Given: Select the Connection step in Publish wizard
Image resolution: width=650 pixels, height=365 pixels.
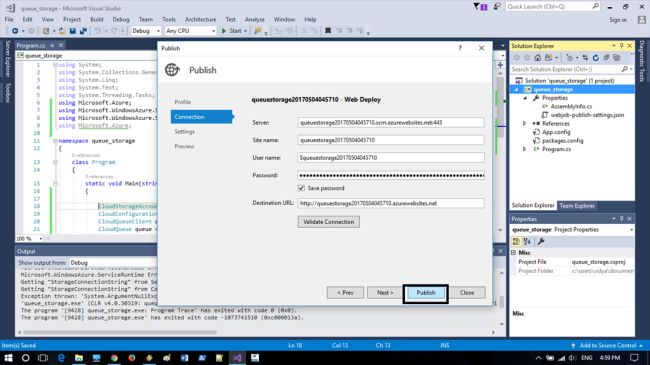Looking at the screenshot, I should pos(201,117).
